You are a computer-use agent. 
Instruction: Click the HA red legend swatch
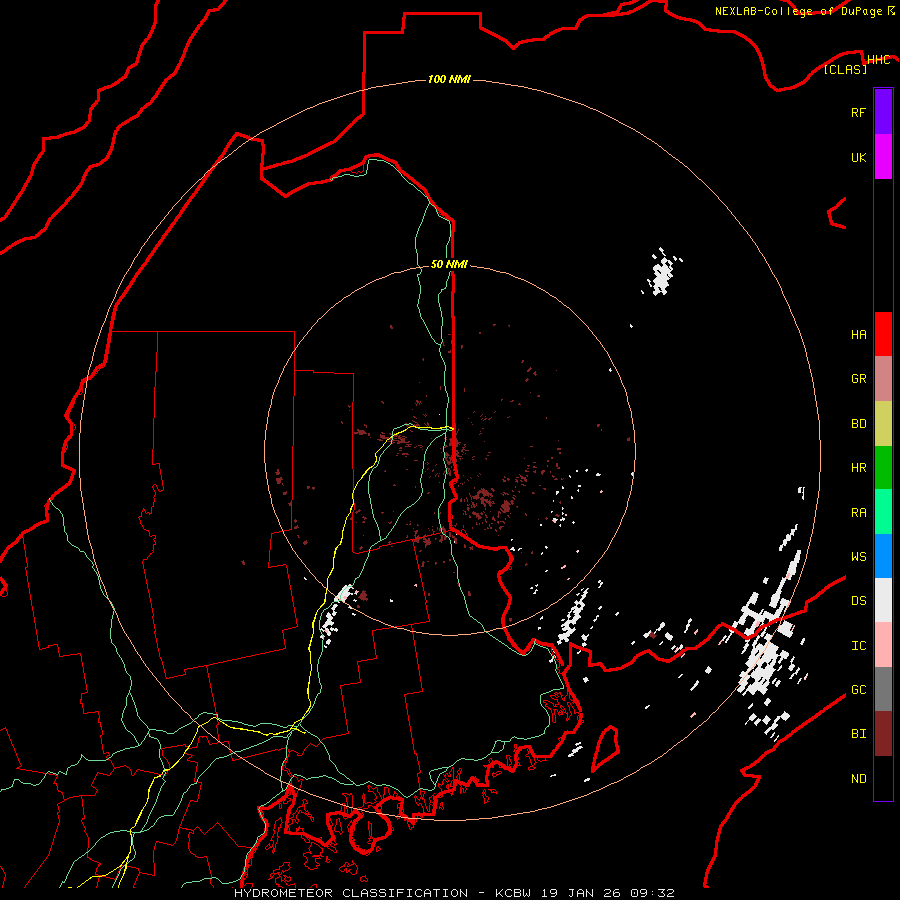883,334
